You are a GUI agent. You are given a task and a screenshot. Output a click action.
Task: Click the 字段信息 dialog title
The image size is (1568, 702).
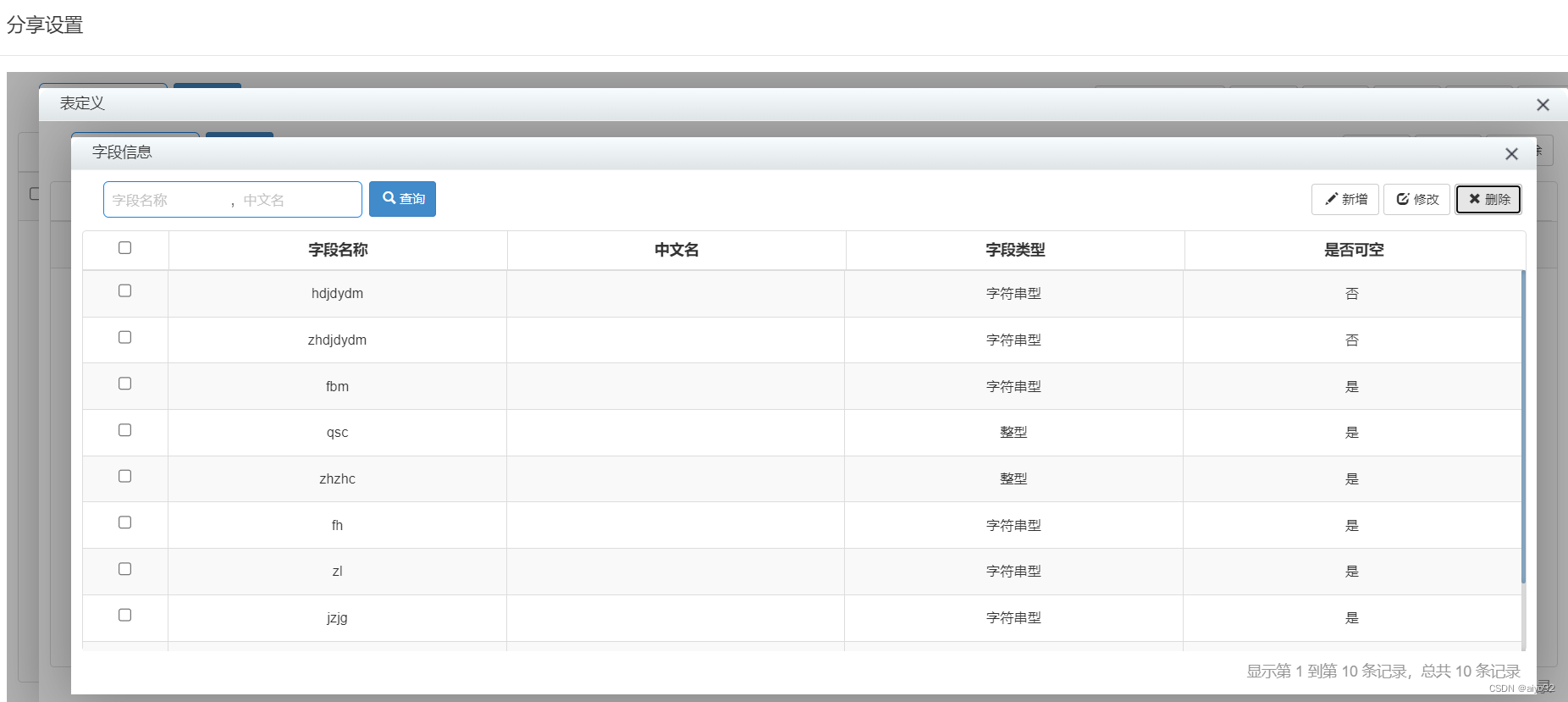(x=122, y=152)
